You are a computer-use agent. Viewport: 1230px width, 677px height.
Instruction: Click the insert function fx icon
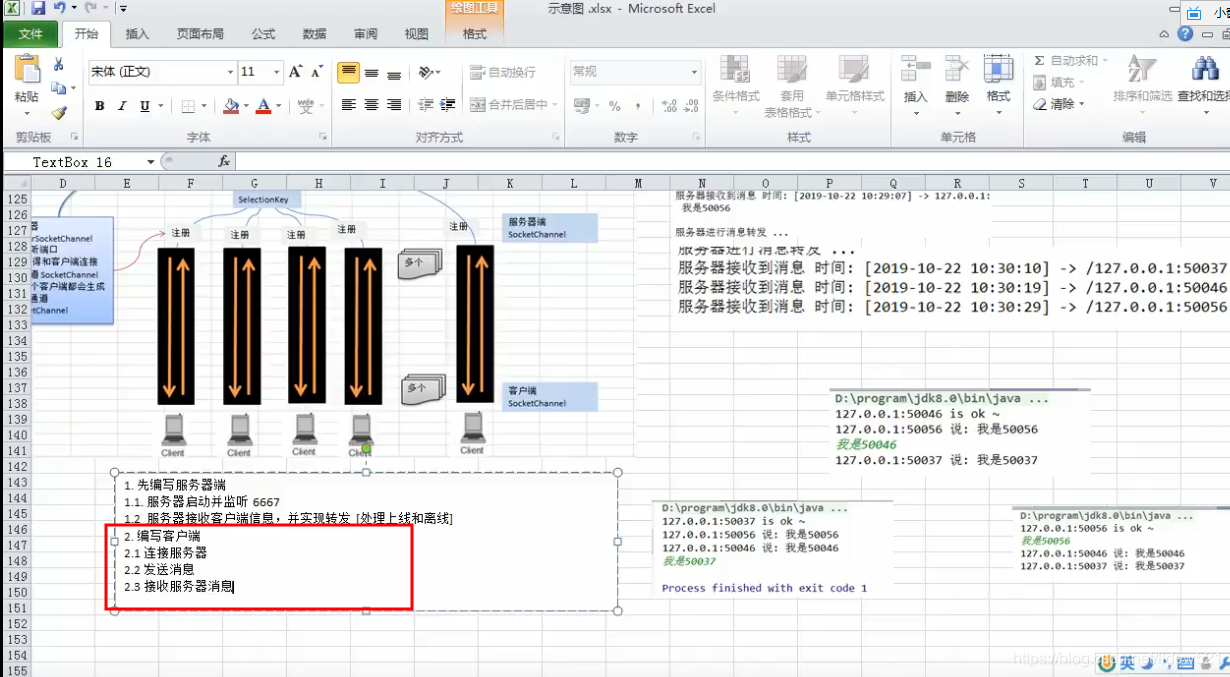pyautogui.click(x=224, y=161)
